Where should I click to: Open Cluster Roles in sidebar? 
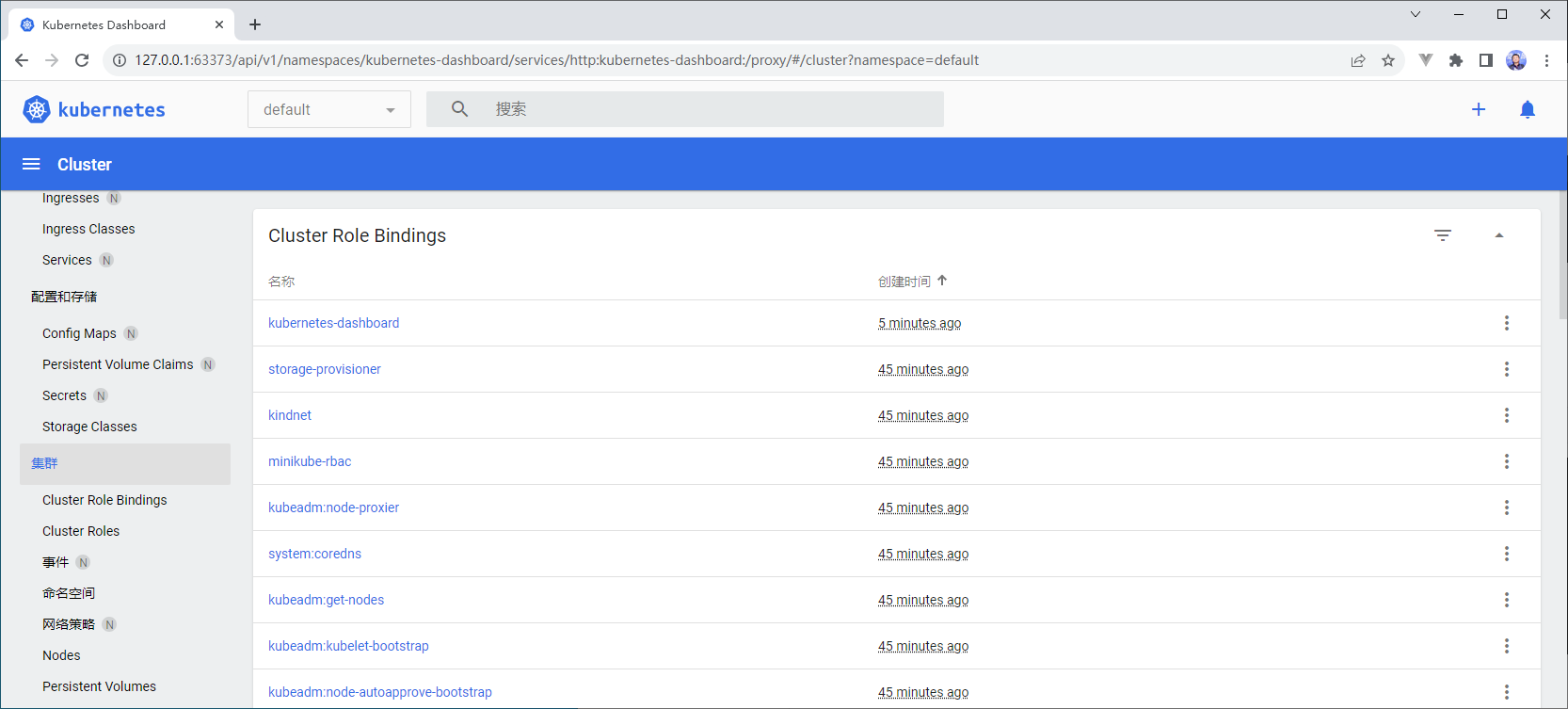coord(81,531)
